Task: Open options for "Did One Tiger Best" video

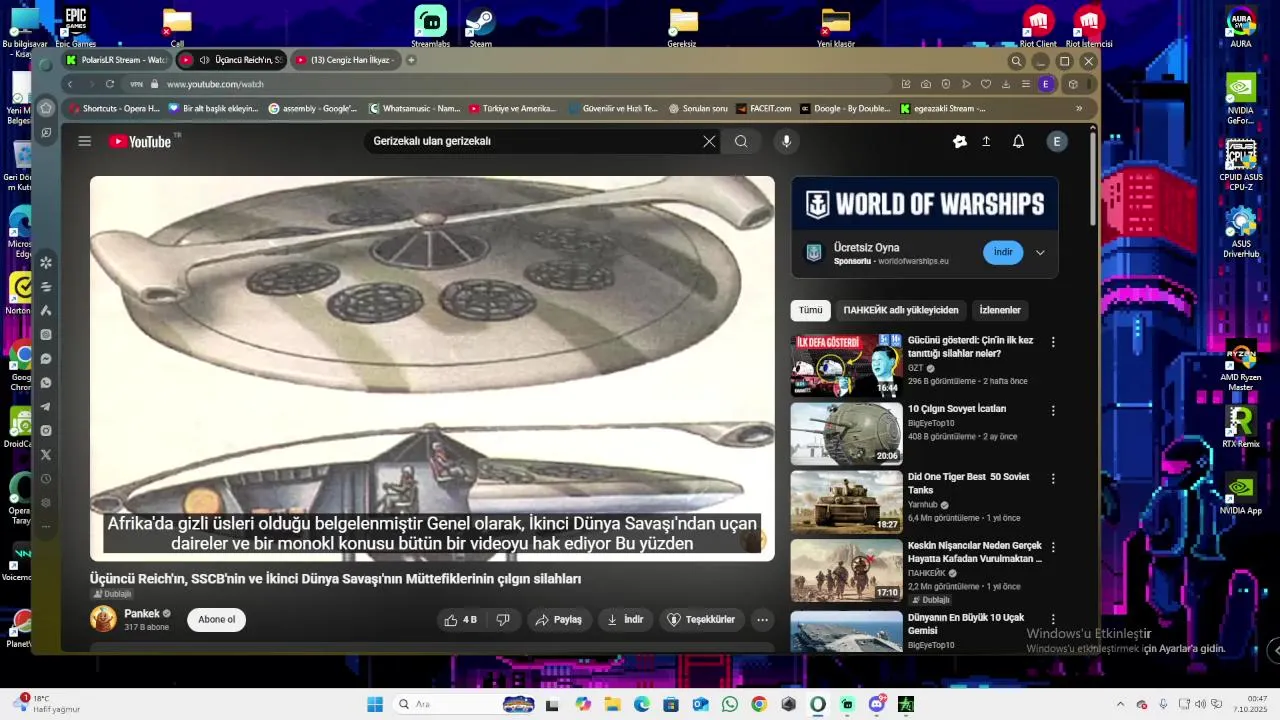Action: click(x=1053, y=479)
